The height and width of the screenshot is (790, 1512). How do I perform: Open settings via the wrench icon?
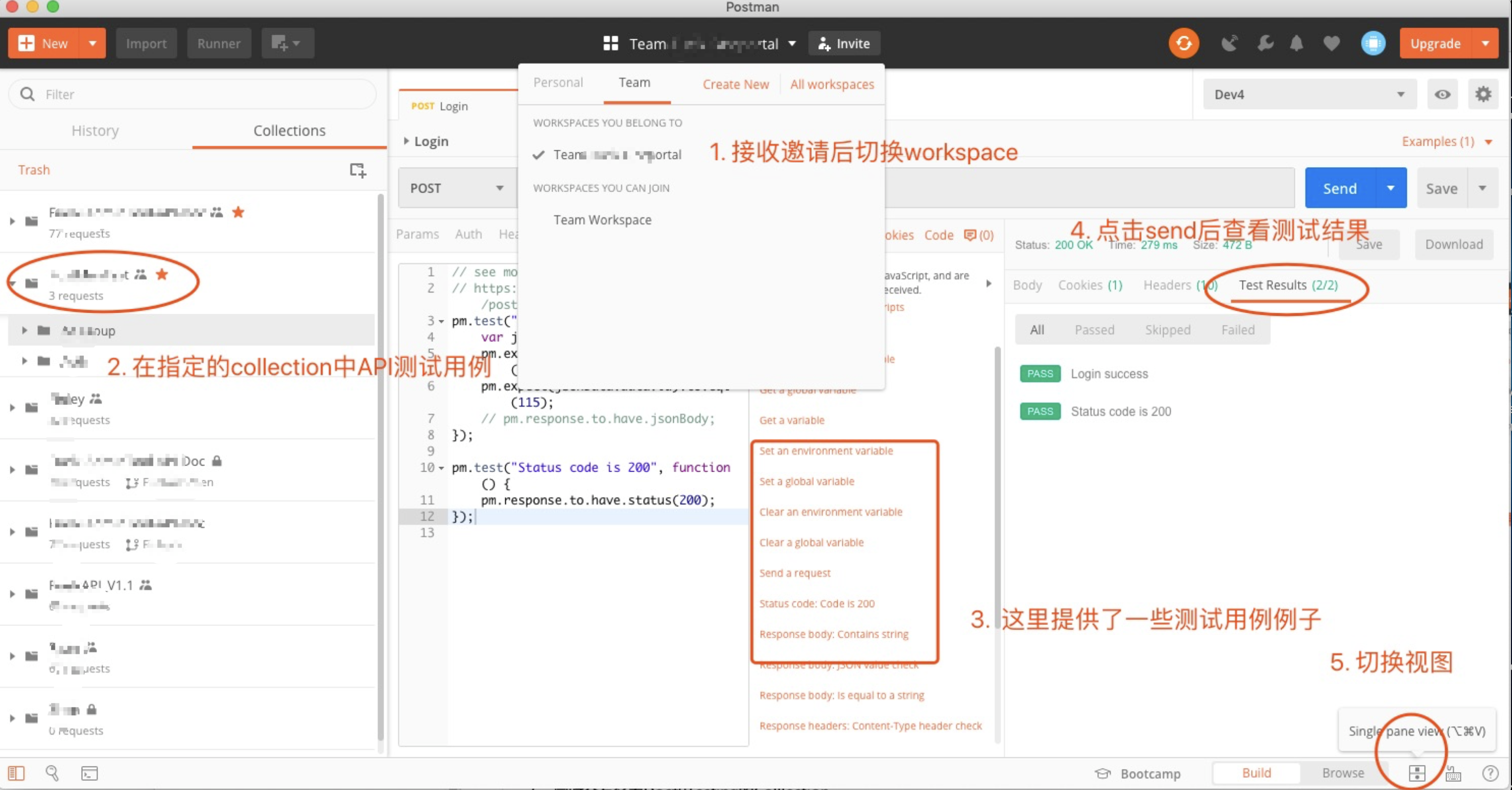[x=1265, y=43]
